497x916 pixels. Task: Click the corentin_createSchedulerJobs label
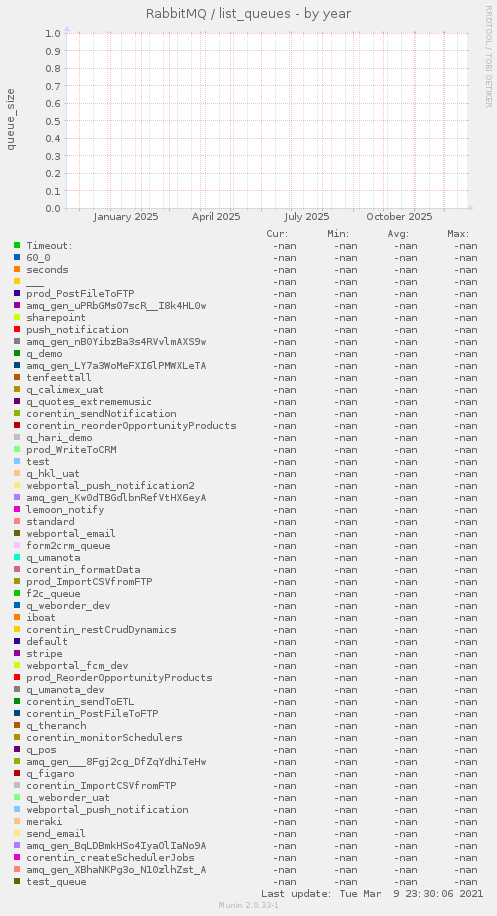pos(110,857)
